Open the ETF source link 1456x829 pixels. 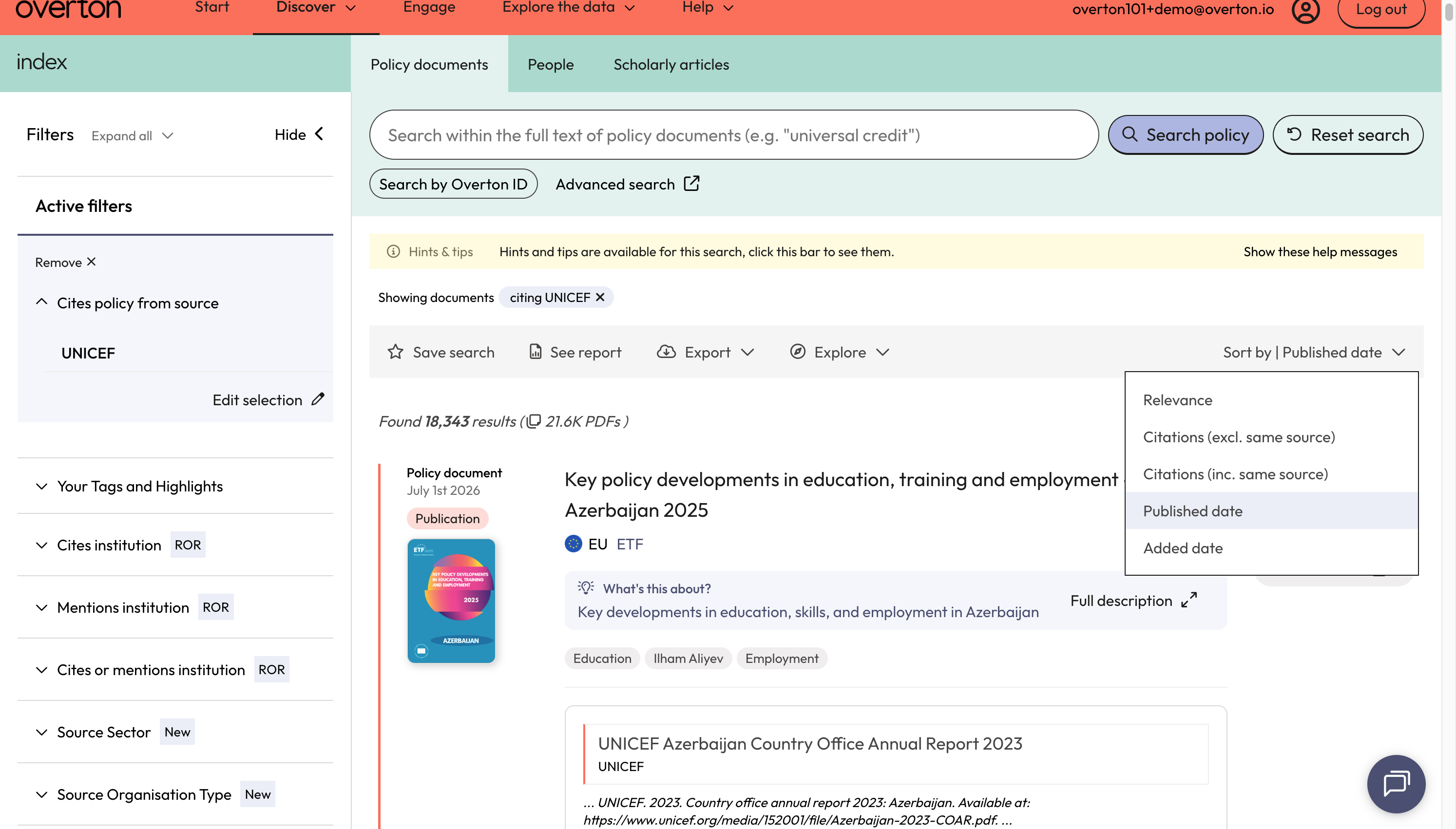pos(630,544)
